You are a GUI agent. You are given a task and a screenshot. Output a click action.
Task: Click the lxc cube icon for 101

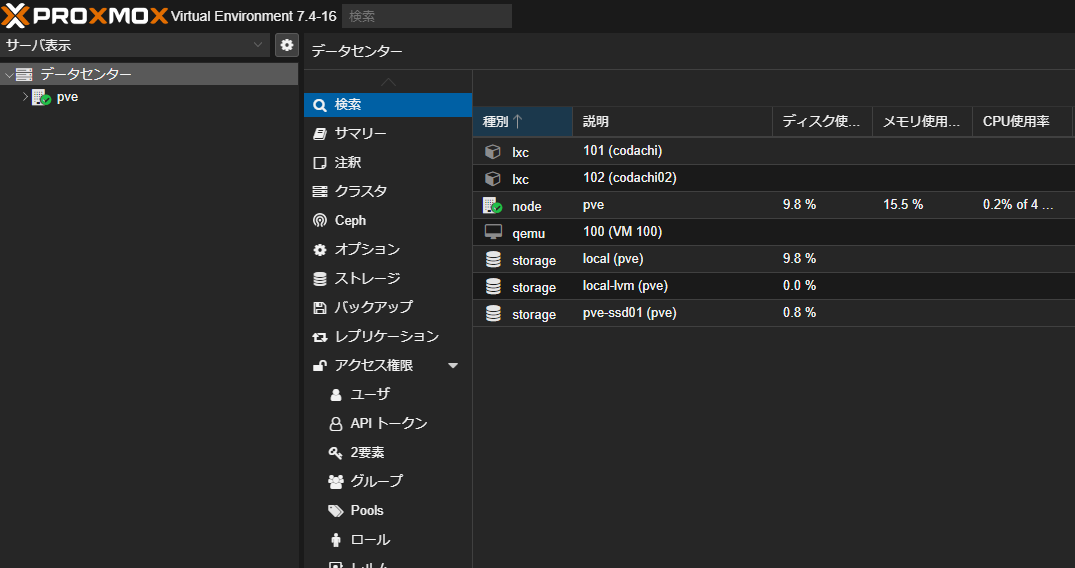[492, 152]
